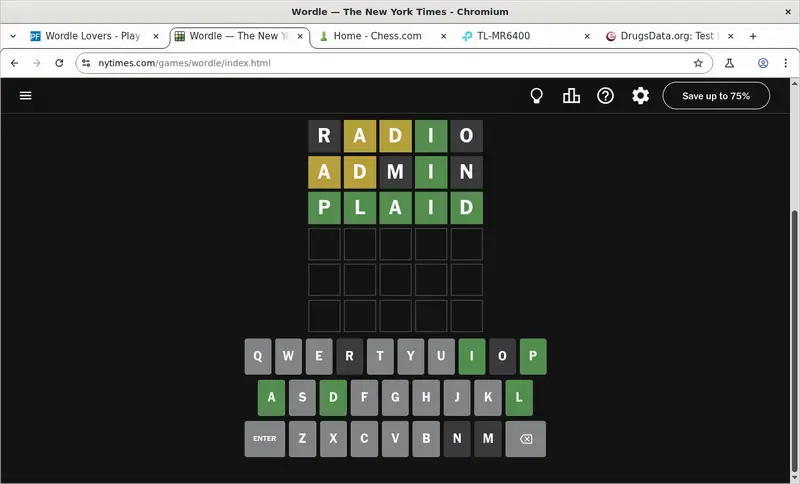
Task: Bookmark this page with the star icon
Action: (x=698, y=63)
